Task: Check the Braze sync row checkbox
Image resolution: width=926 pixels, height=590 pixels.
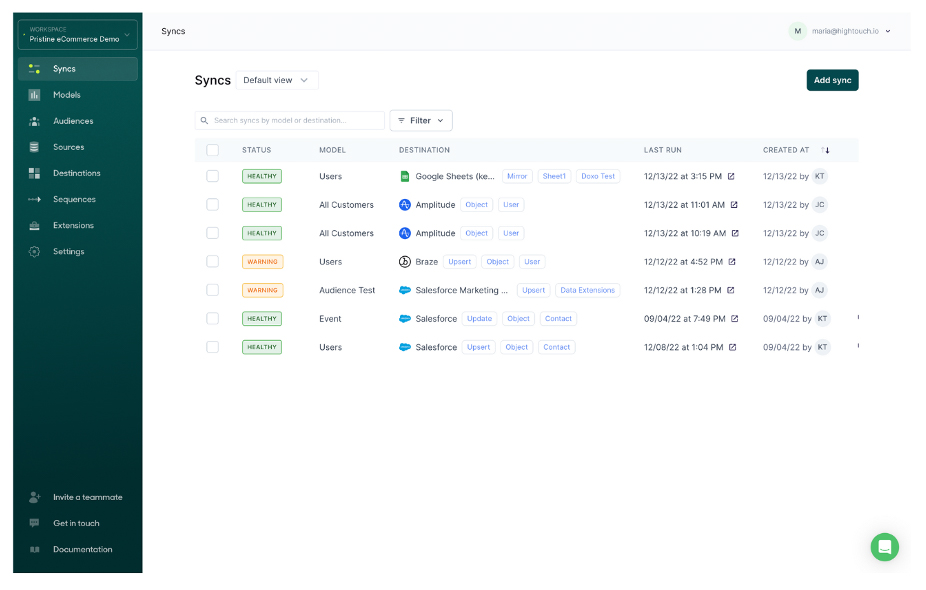Action: (x=213, y=261)
